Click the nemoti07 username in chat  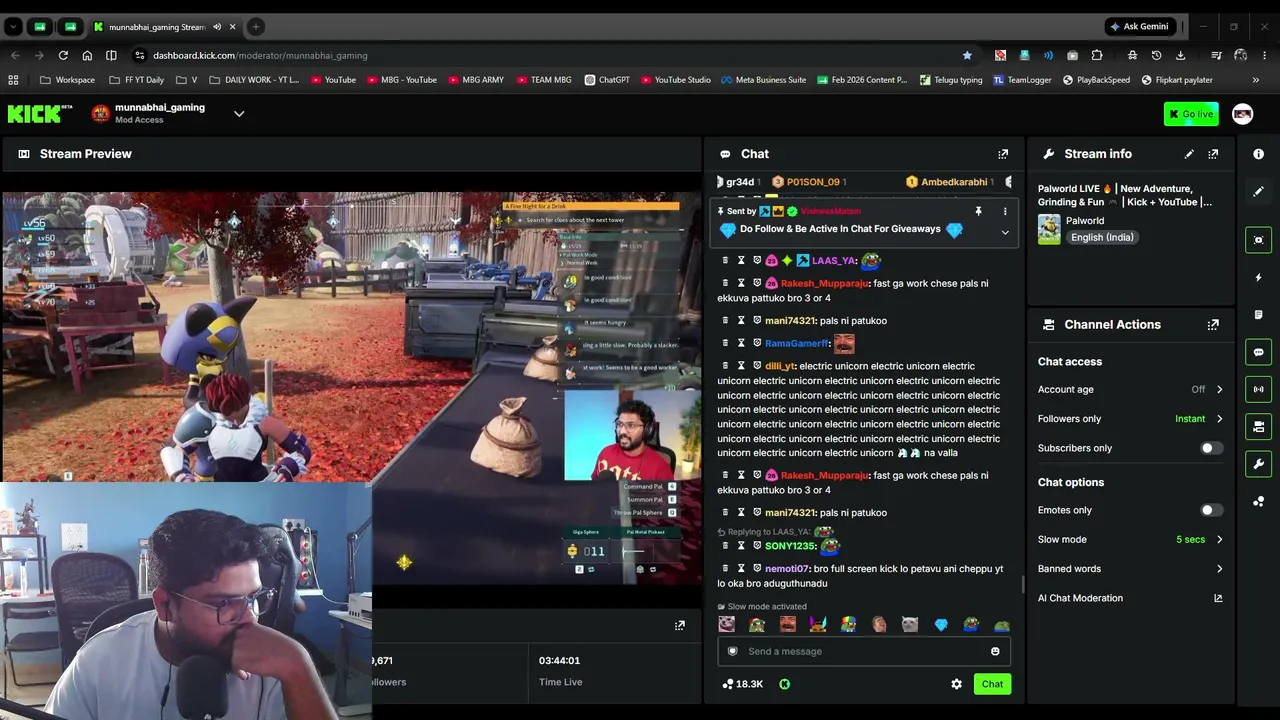[786, 569]
